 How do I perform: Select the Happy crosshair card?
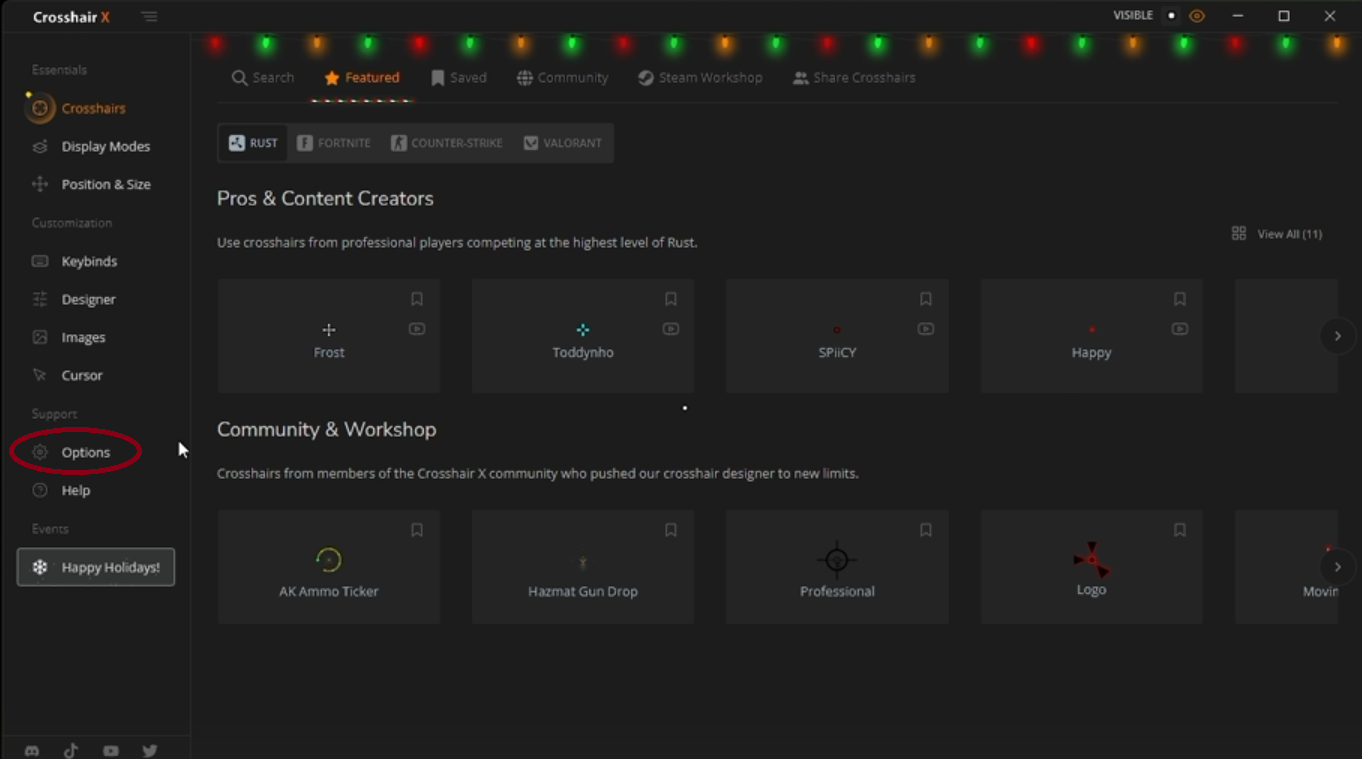tap(1091, 336)
